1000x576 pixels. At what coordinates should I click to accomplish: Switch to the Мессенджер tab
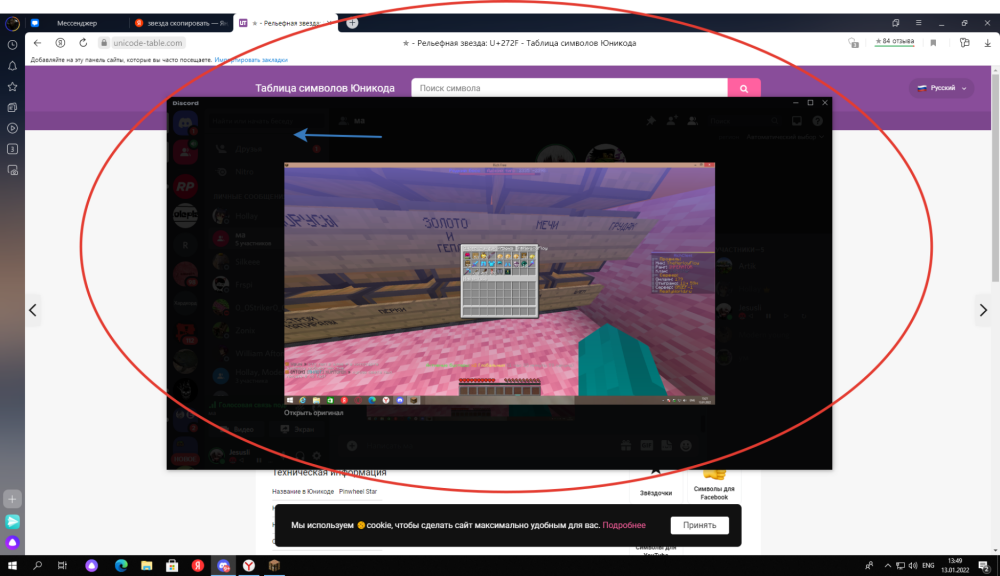click(77, 23)
